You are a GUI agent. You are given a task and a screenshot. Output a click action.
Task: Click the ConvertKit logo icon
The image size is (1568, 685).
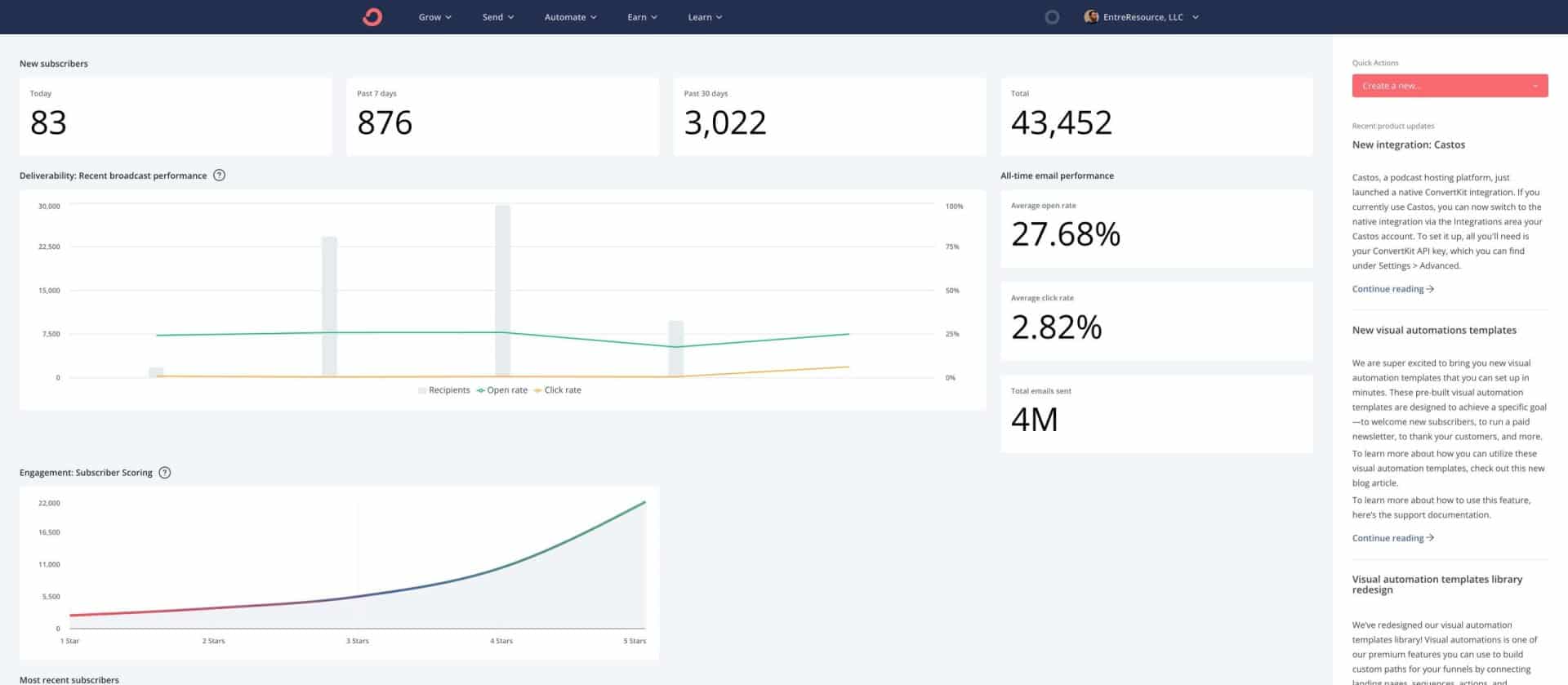point(372,17)
